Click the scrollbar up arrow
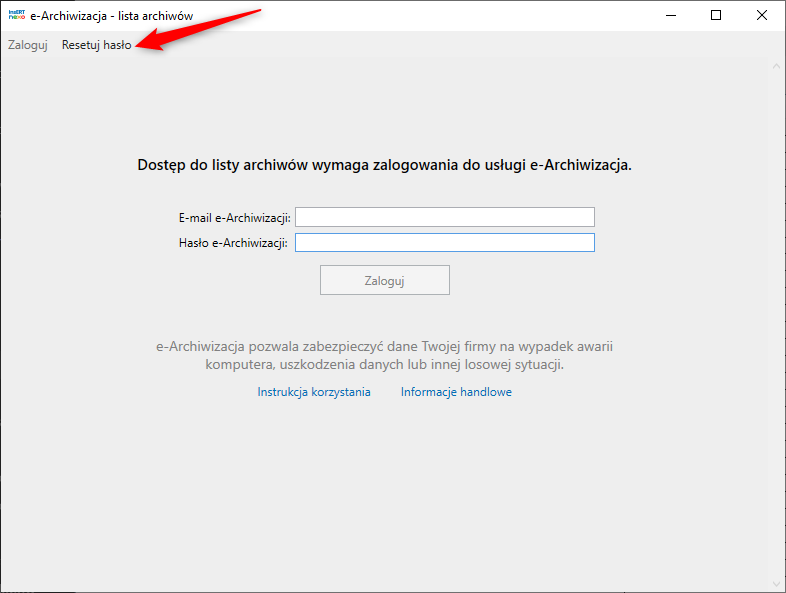The height and width of the screenshot is (593, 786). click(x=776, y=66)
